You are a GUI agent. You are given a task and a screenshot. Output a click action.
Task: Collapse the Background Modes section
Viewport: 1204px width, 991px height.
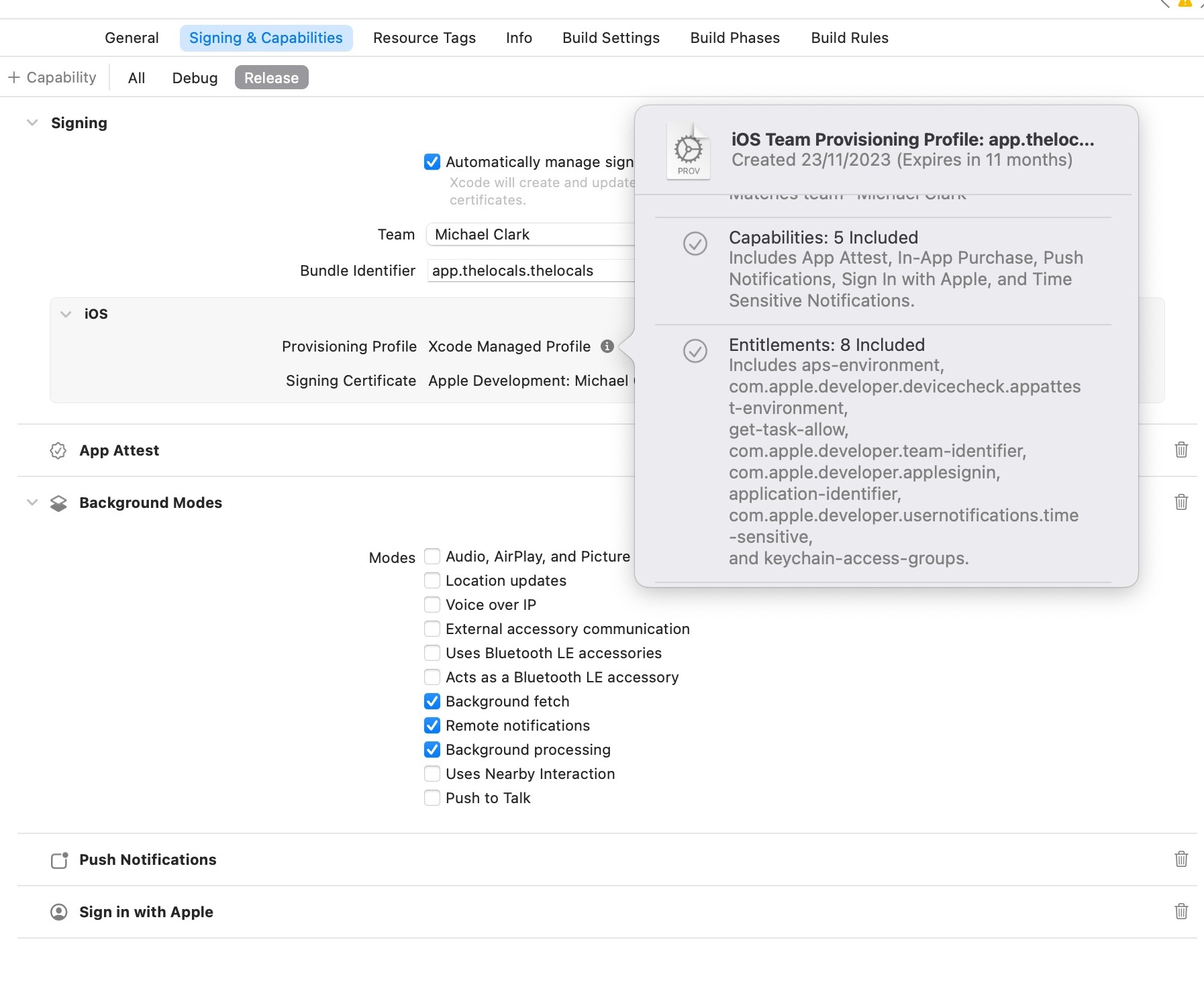pos(32,503)
